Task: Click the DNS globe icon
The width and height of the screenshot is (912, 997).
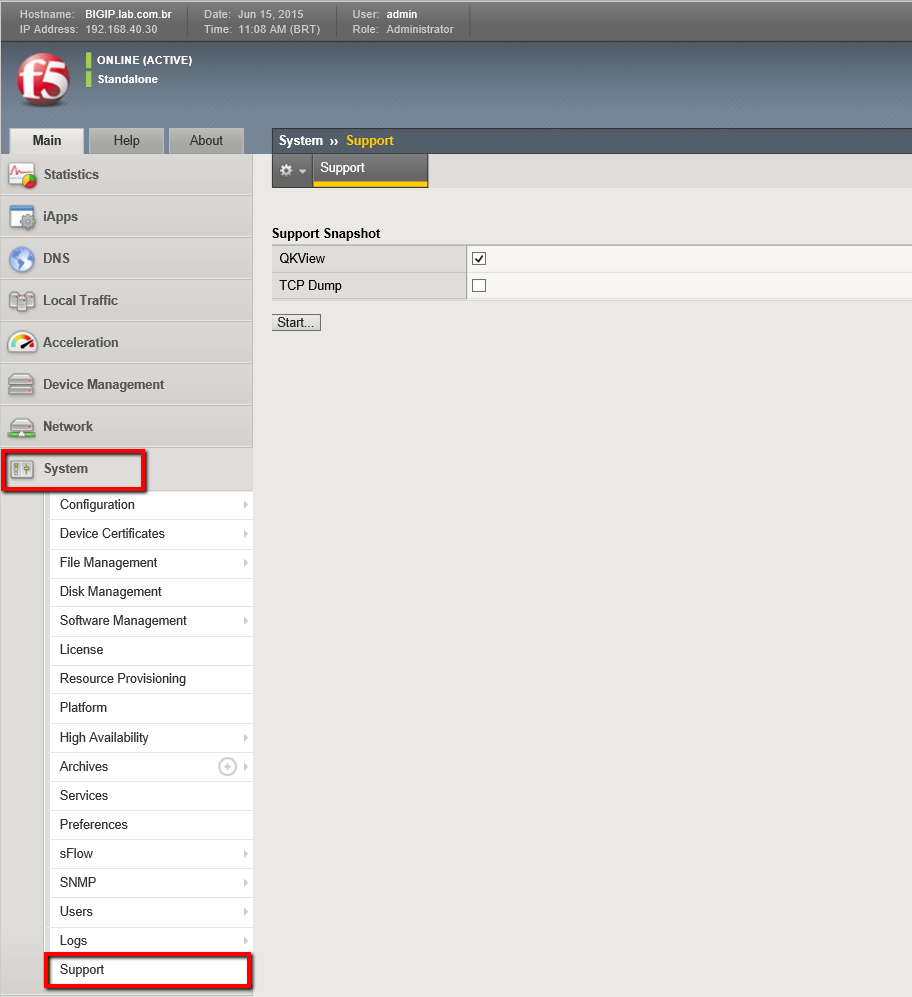Action: pos(22,259)
